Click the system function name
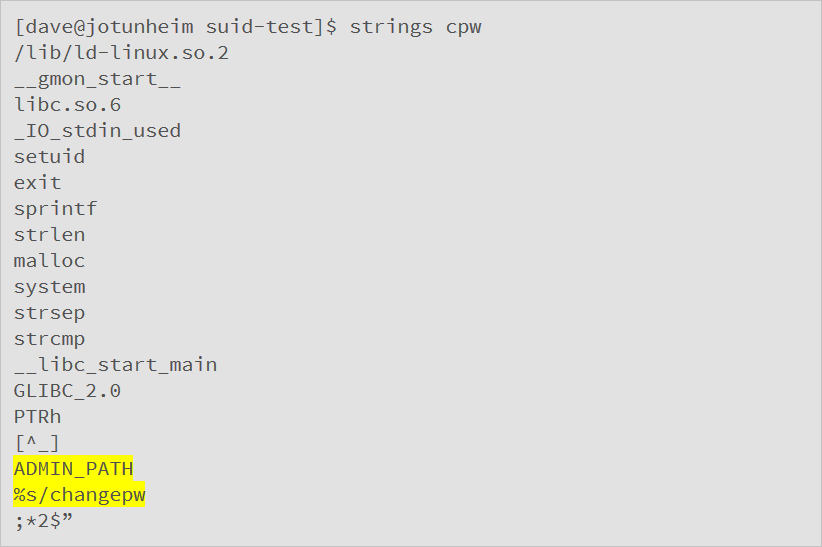Image resolution: width=822 pixels, height=547 pixels. [49, 287]
